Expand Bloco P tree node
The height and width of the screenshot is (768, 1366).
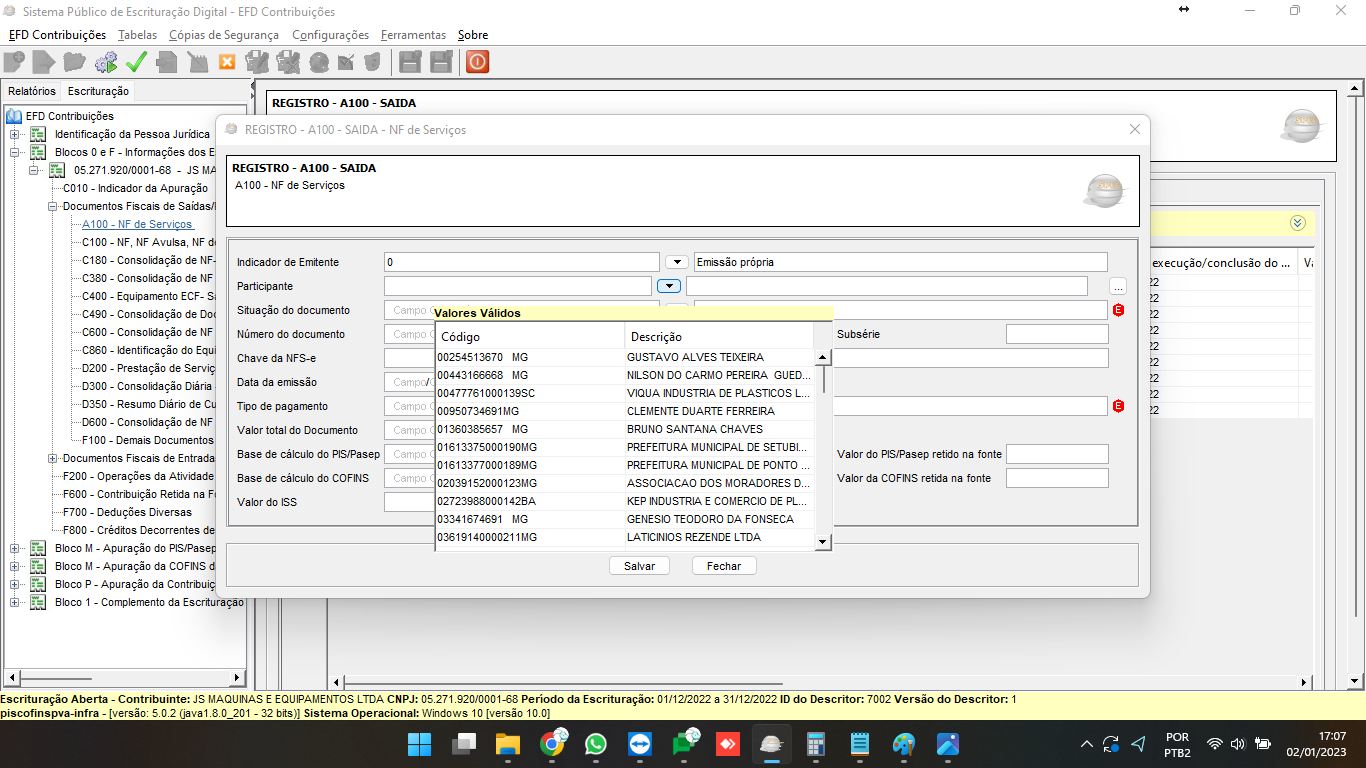[14, 584]
